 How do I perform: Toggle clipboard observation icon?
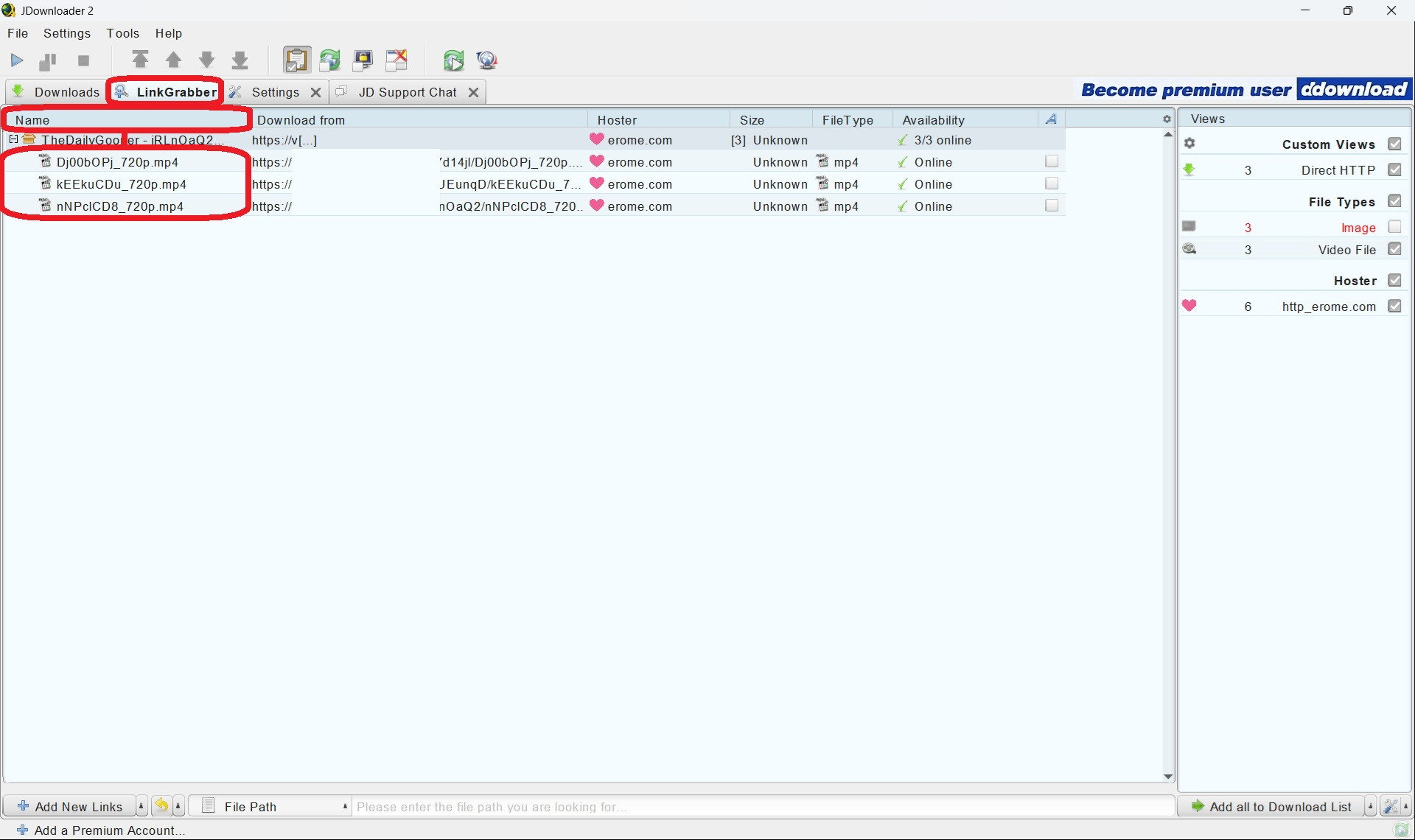pyautogui.click(x=297, y=60)
